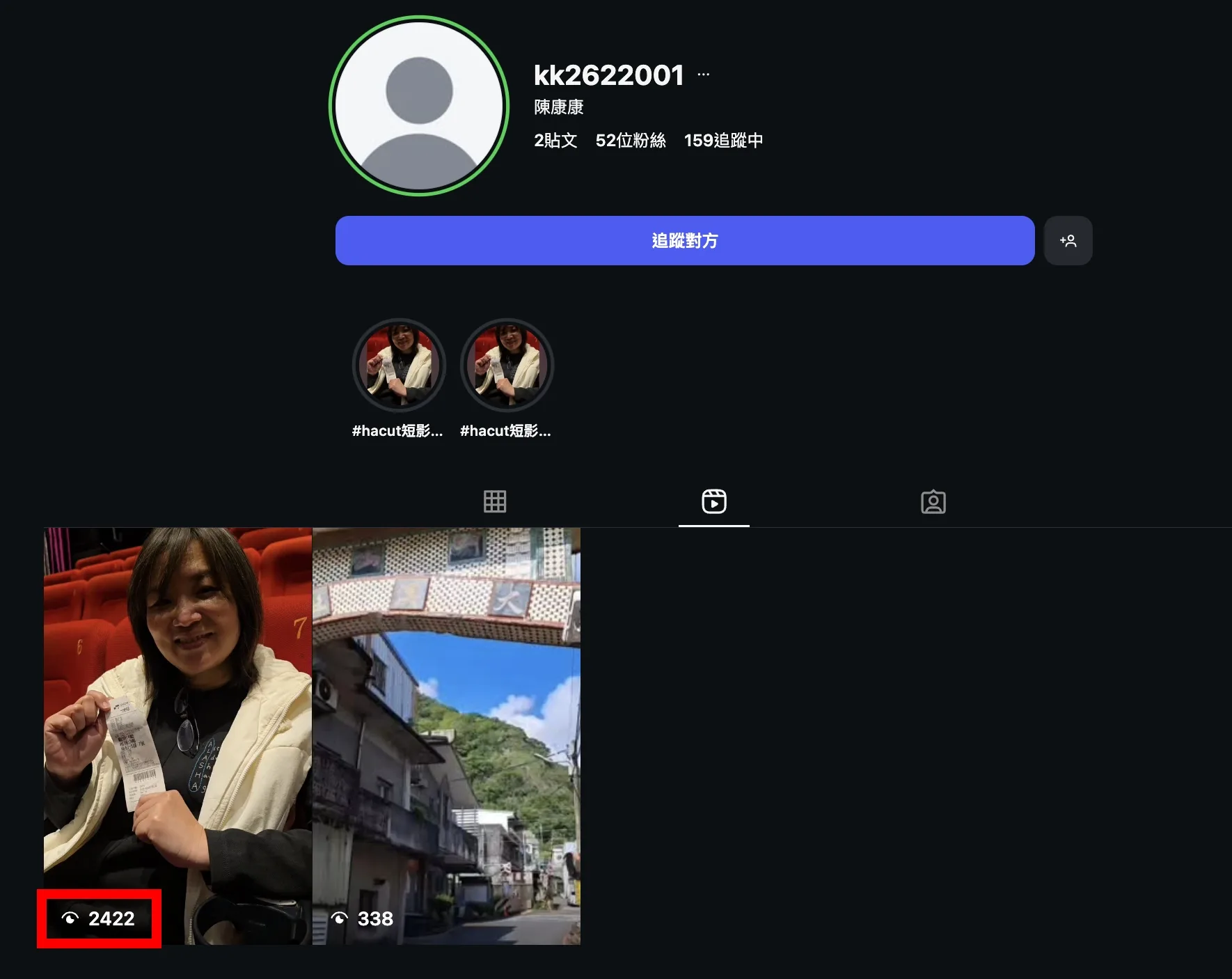Image resolution: width=1232 pixels, height=979 pixels.
Task: Click the similar accounts suggestion icon
Action: coord(1068,240)
